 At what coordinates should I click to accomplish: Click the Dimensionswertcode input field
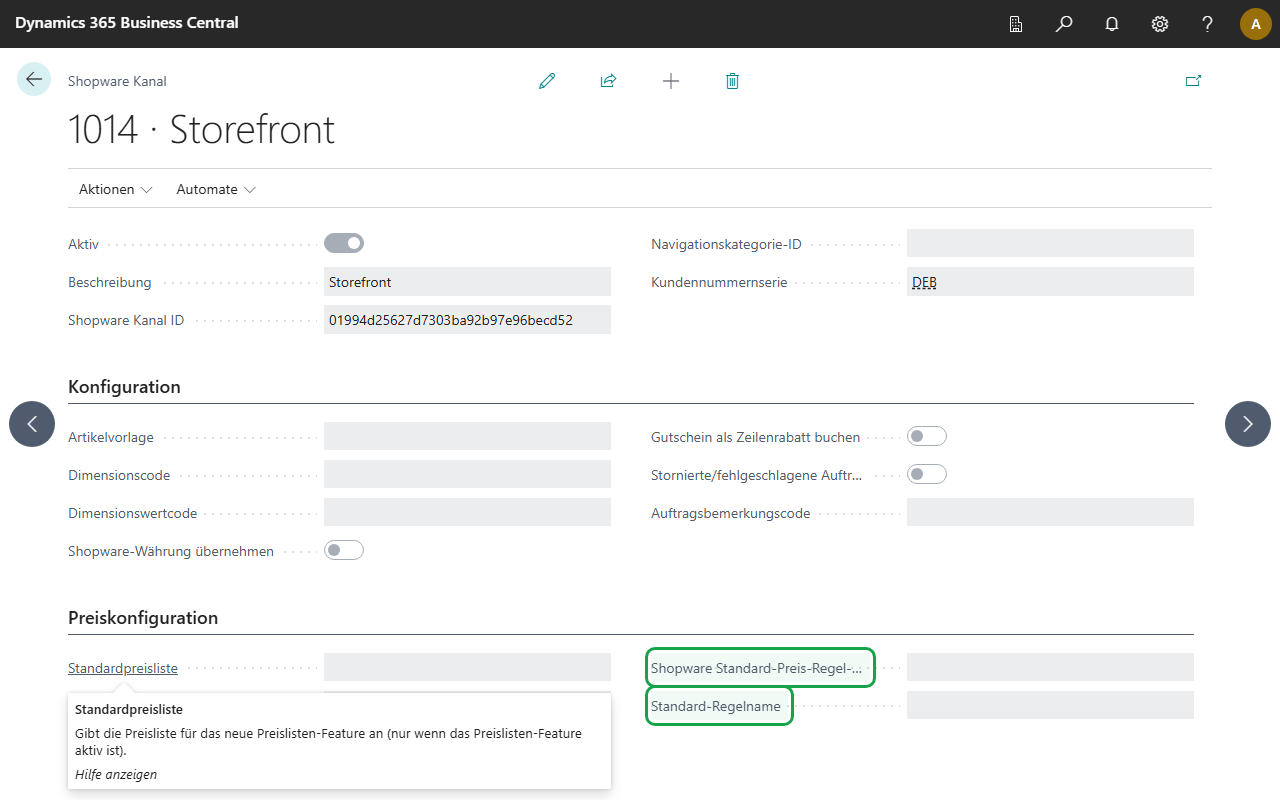pos(467,512)
